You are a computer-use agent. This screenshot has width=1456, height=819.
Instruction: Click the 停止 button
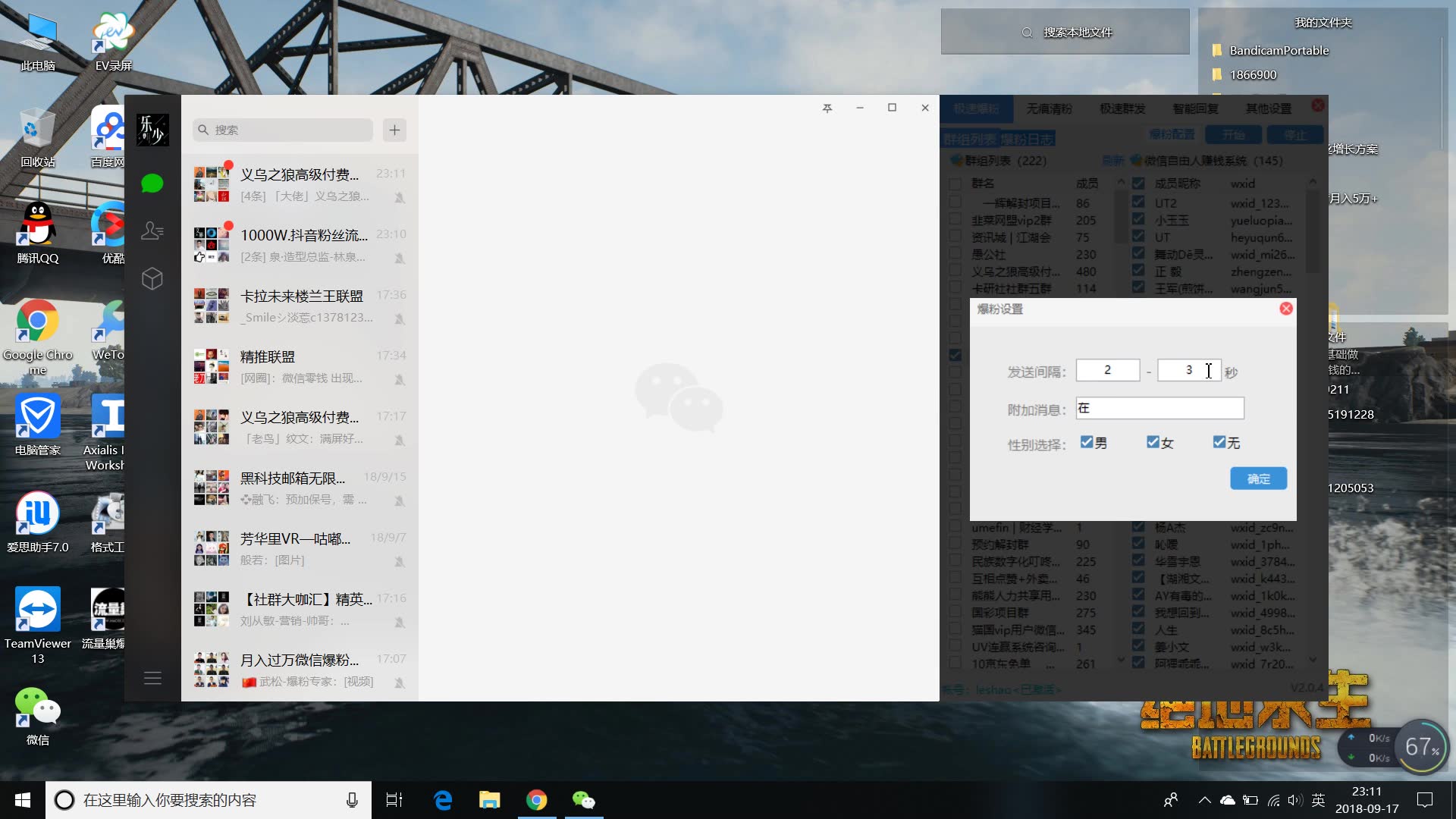(x=1294, y=135)
